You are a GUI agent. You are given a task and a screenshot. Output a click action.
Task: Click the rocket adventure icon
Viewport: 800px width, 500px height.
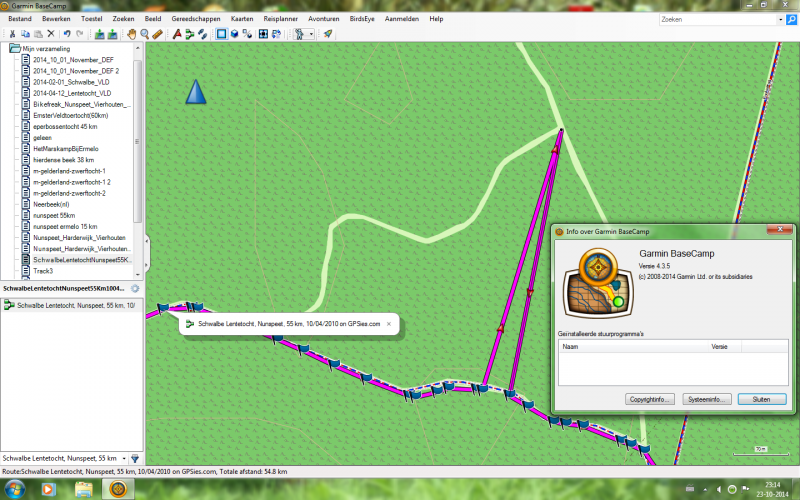[328, 34]
